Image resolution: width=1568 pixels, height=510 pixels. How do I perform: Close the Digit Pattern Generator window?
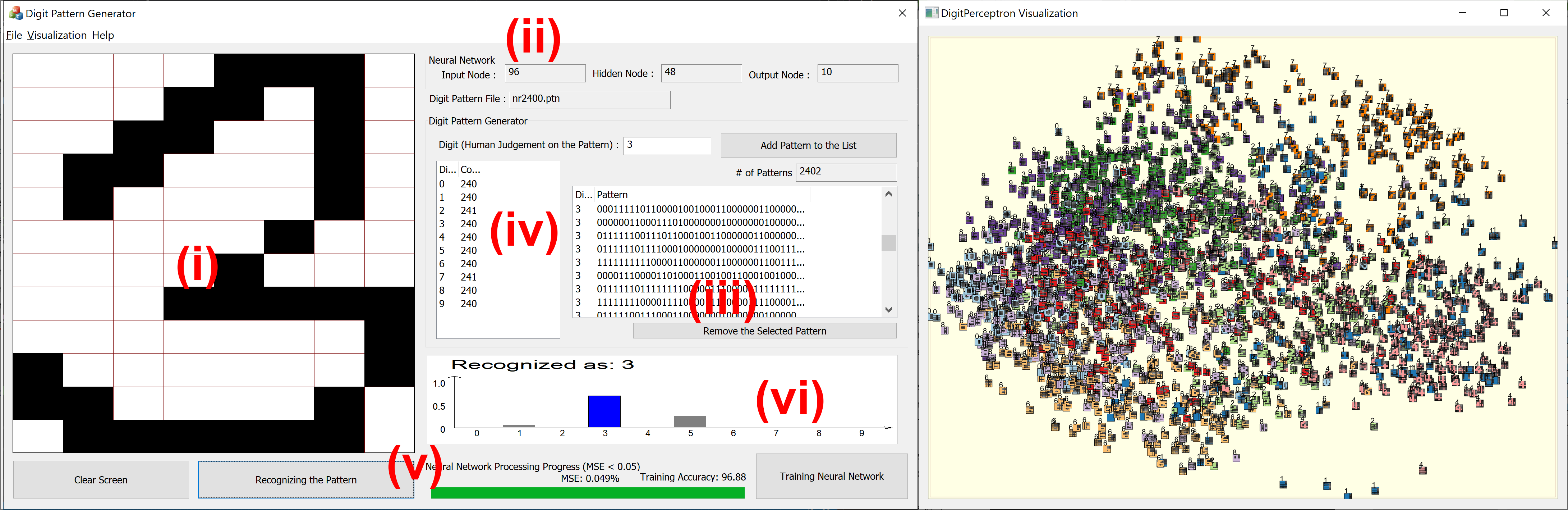pos(902,13)
